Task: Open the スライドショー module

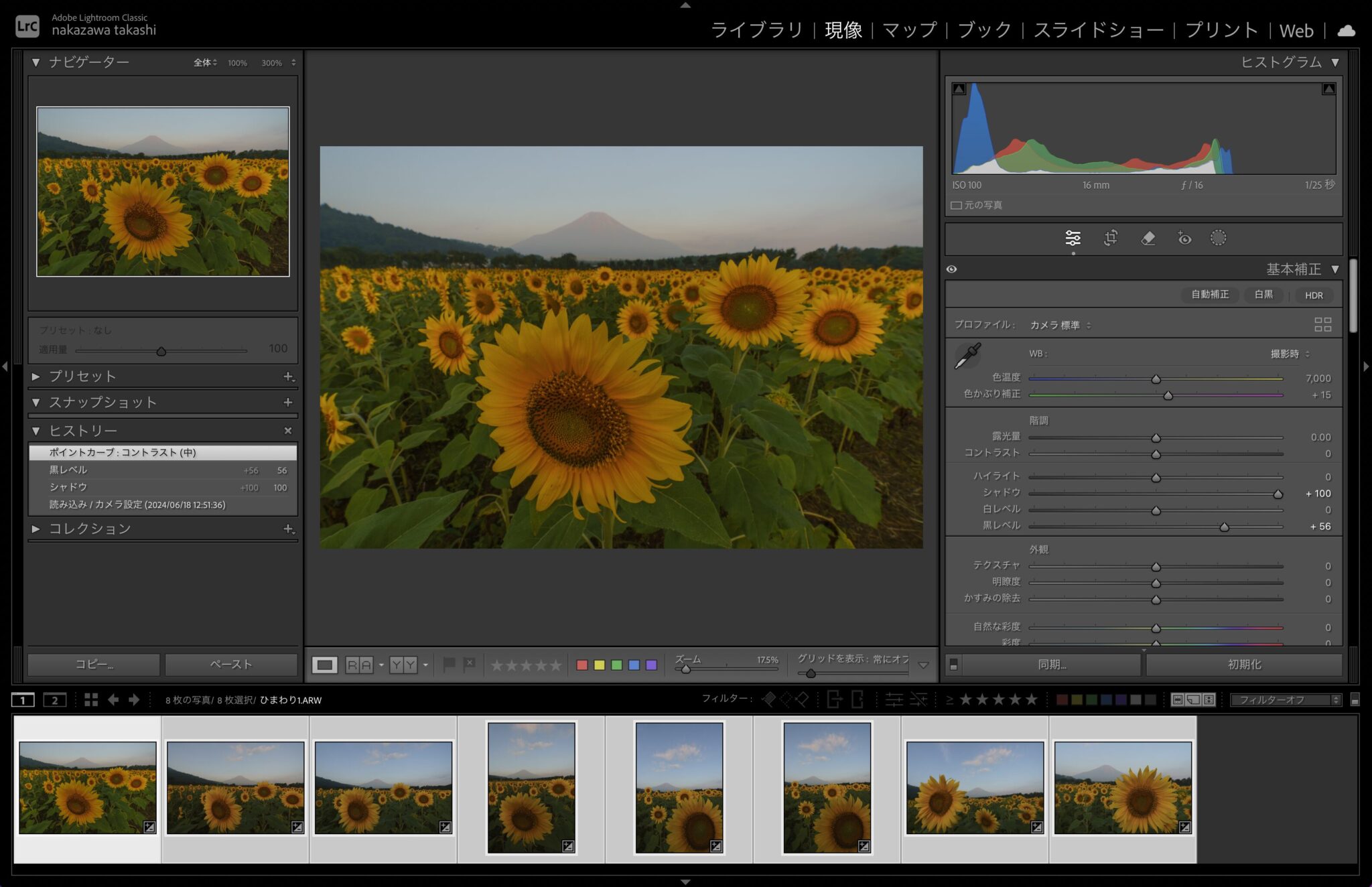Action: [1098, 30]
